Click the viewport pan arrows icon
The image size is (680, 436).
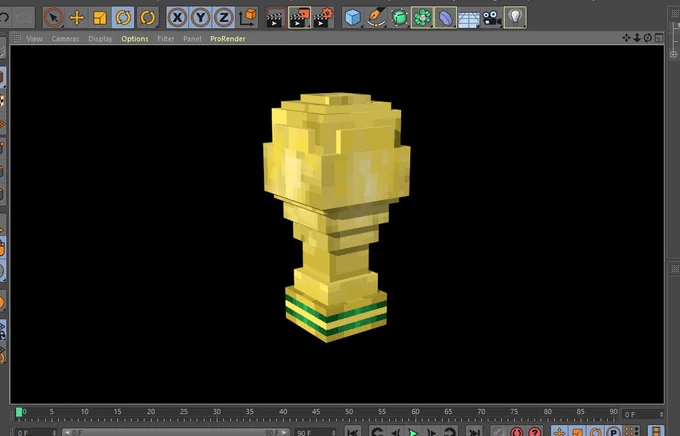pyautogui.click(x=626, y=38)
